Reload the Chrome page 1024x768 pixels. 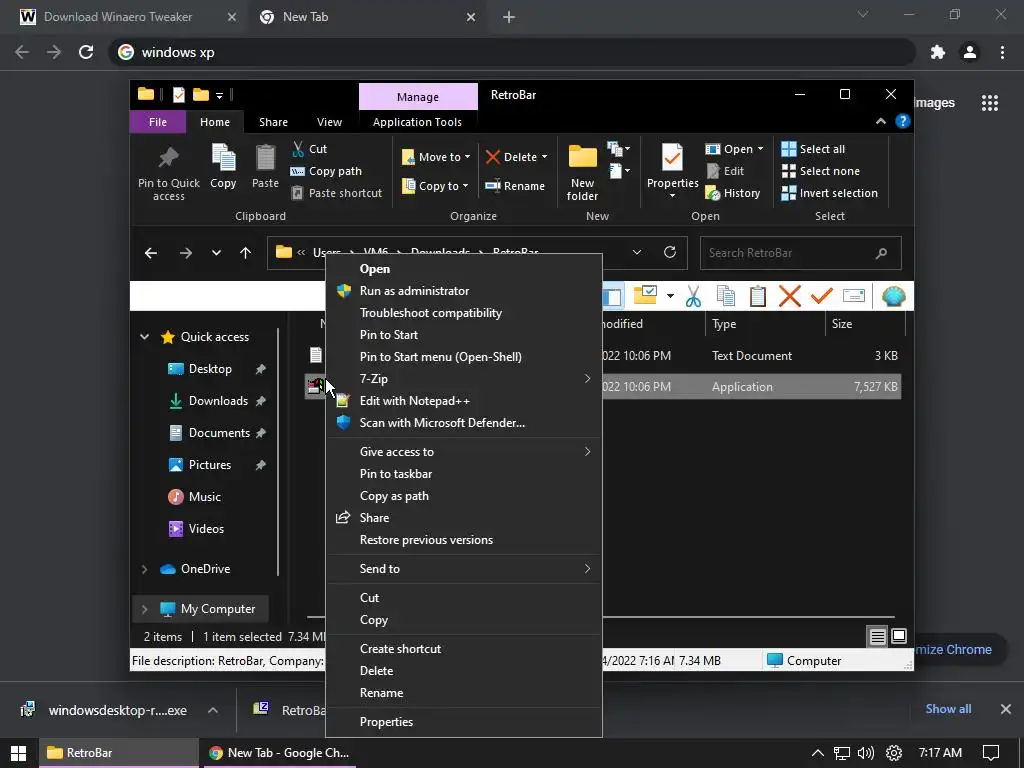point(86,52)
